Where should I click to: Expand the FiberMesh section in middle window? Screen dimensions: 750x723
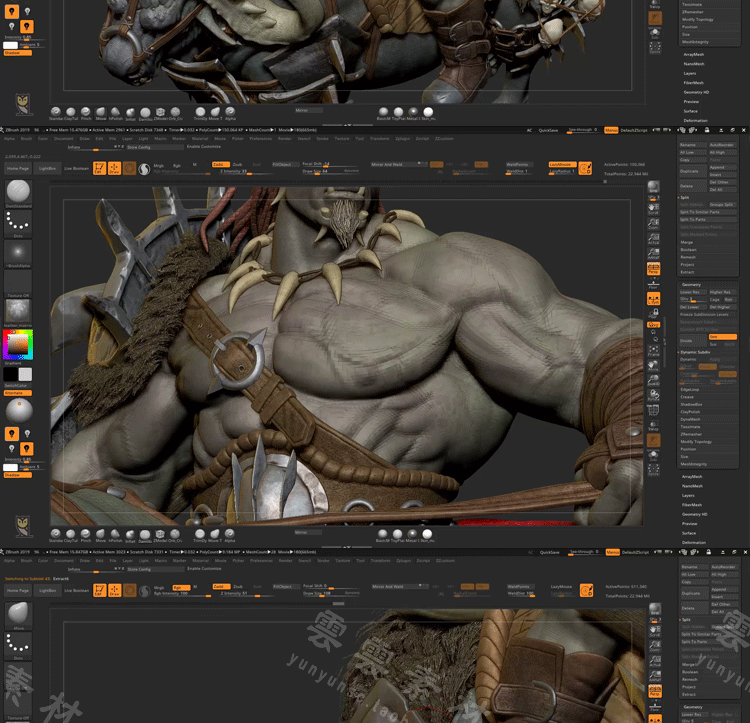[692, 505]
